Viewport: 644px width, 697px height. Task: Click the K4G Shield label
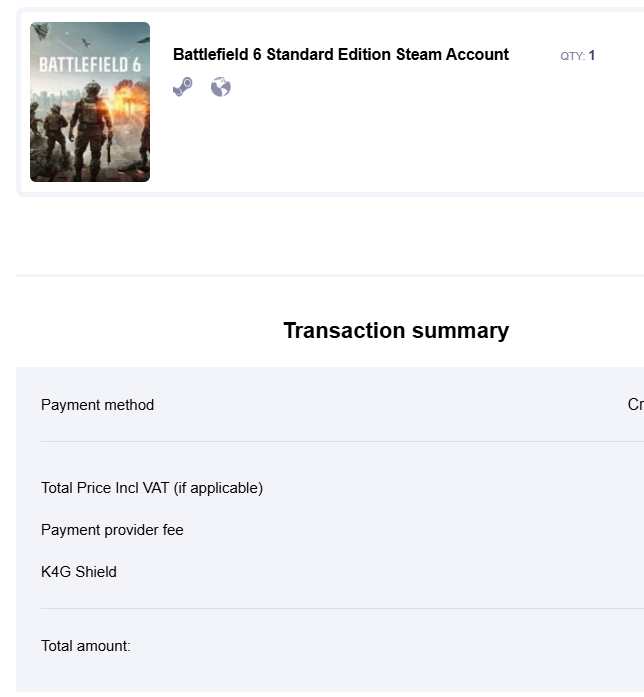78,572
